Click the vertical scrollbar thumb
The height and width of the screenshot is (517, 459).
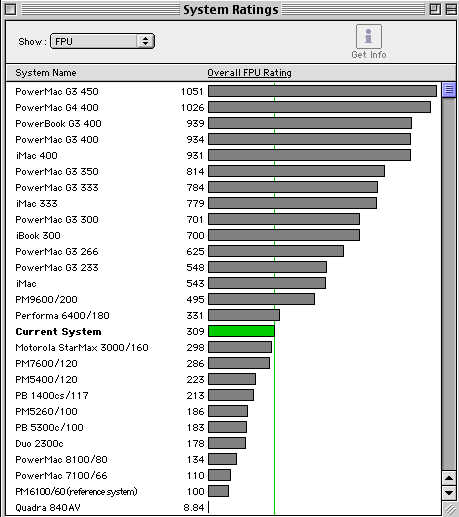(x=449, y=90)
